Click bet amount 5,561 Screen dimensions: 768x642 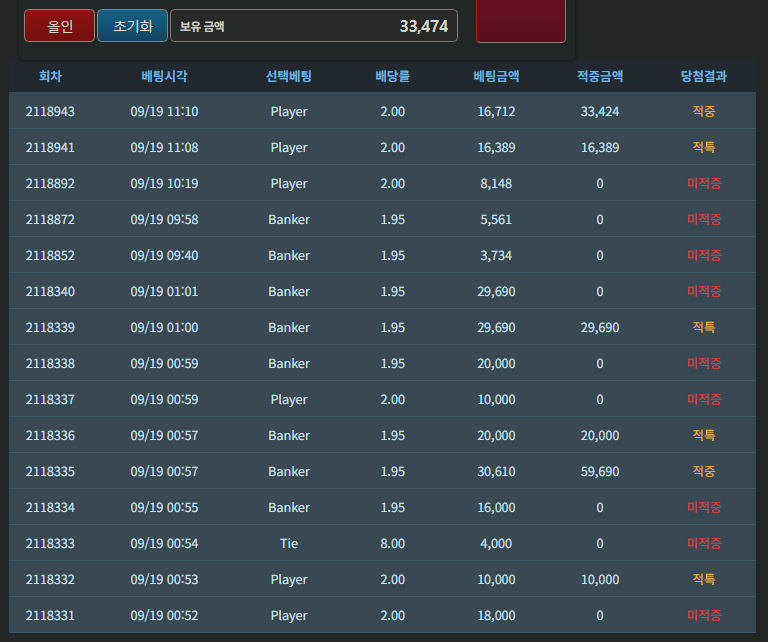coord(496,219)
